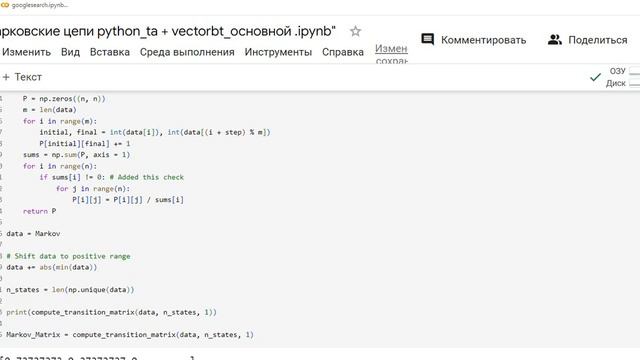The height and width of the screenshot is (360, 640).
Task: Open the Диск usage indicator
Action: 616,83
